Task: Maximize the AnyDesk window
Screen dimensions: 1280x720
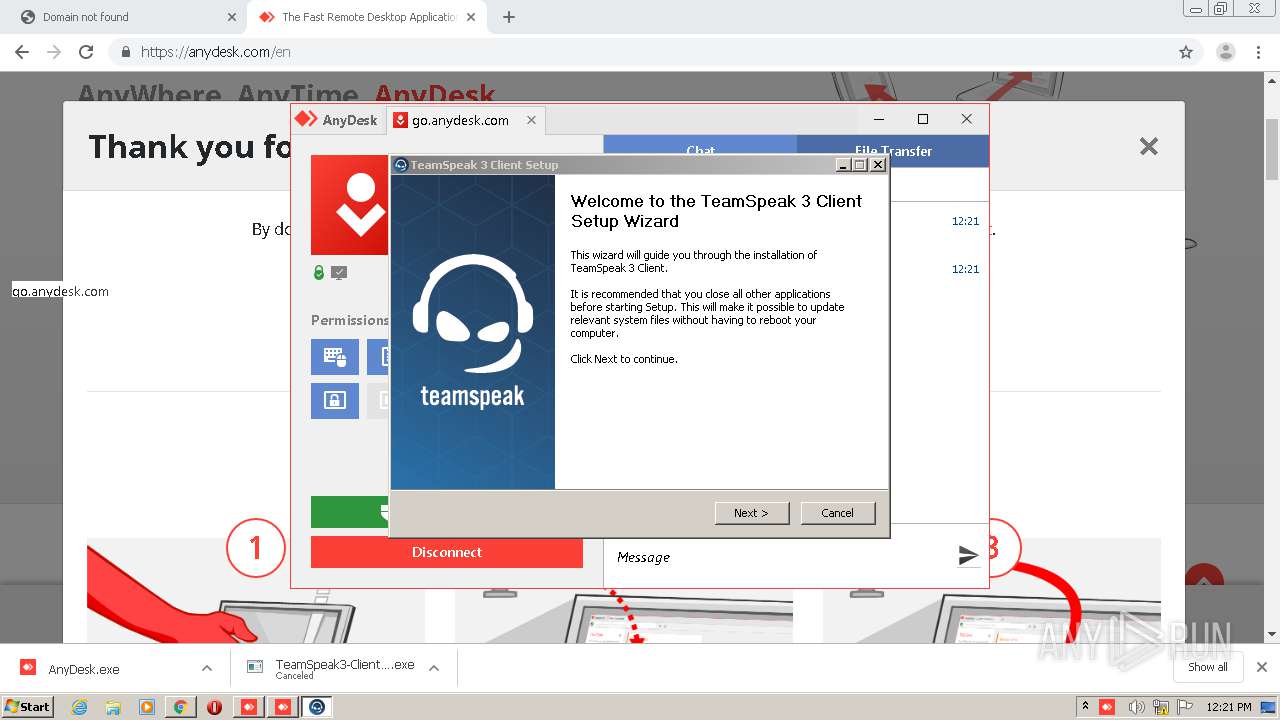Action: (923, 119)
